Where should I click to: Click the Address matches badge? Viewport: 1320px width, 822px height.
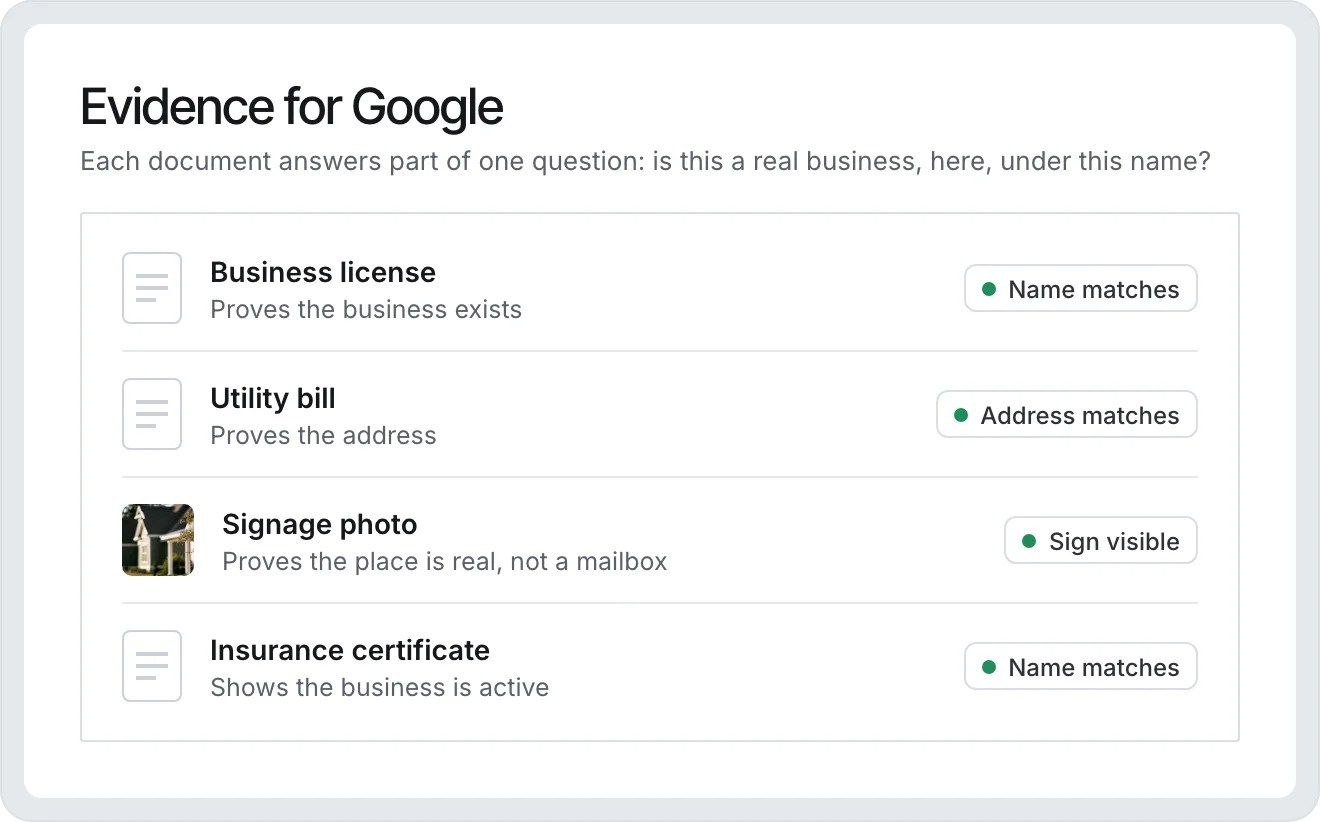pyautogui.click(x=1067, y=414)
